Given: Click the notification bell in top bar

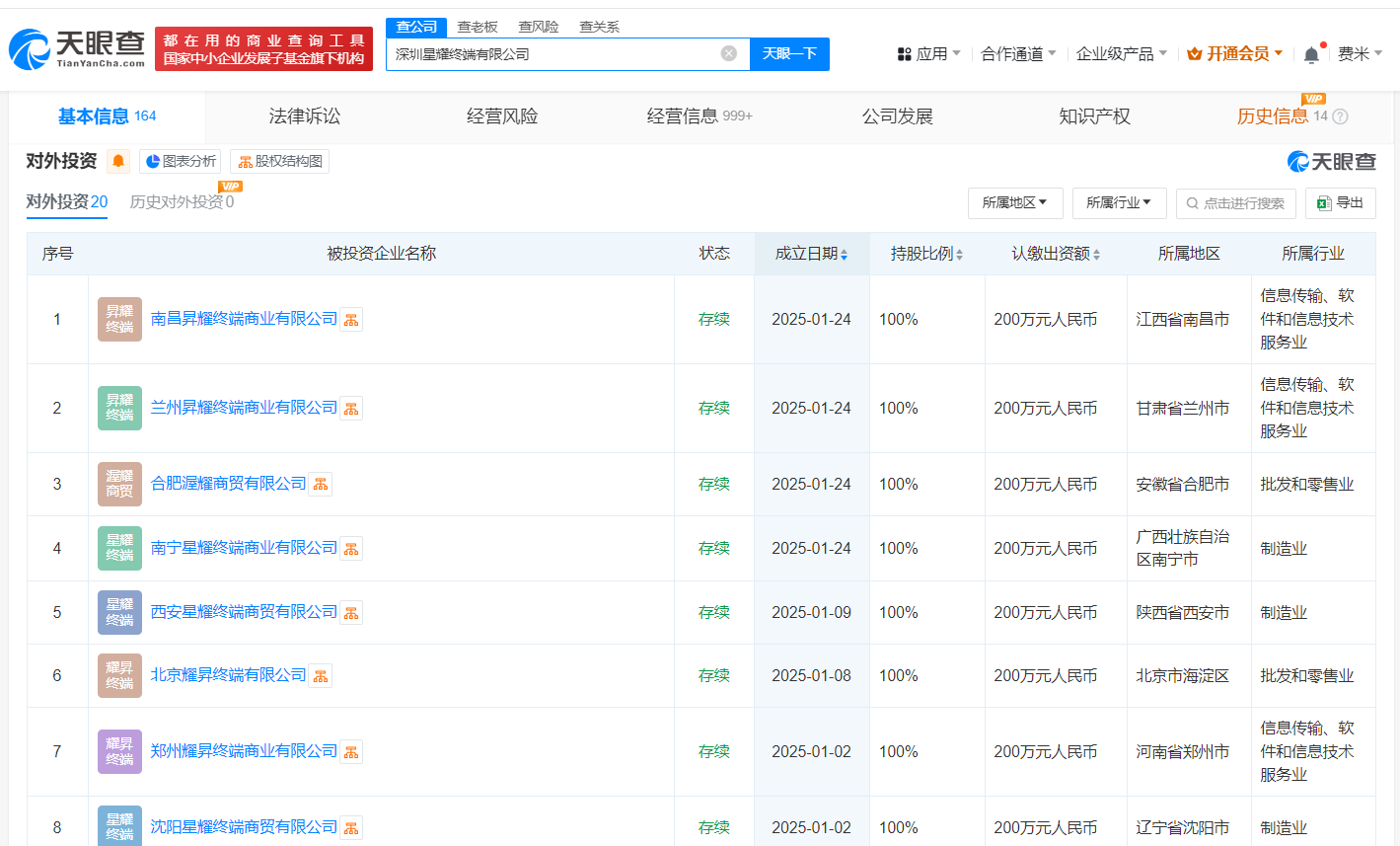Looking at the screenshot, I should pos(1311,54).
